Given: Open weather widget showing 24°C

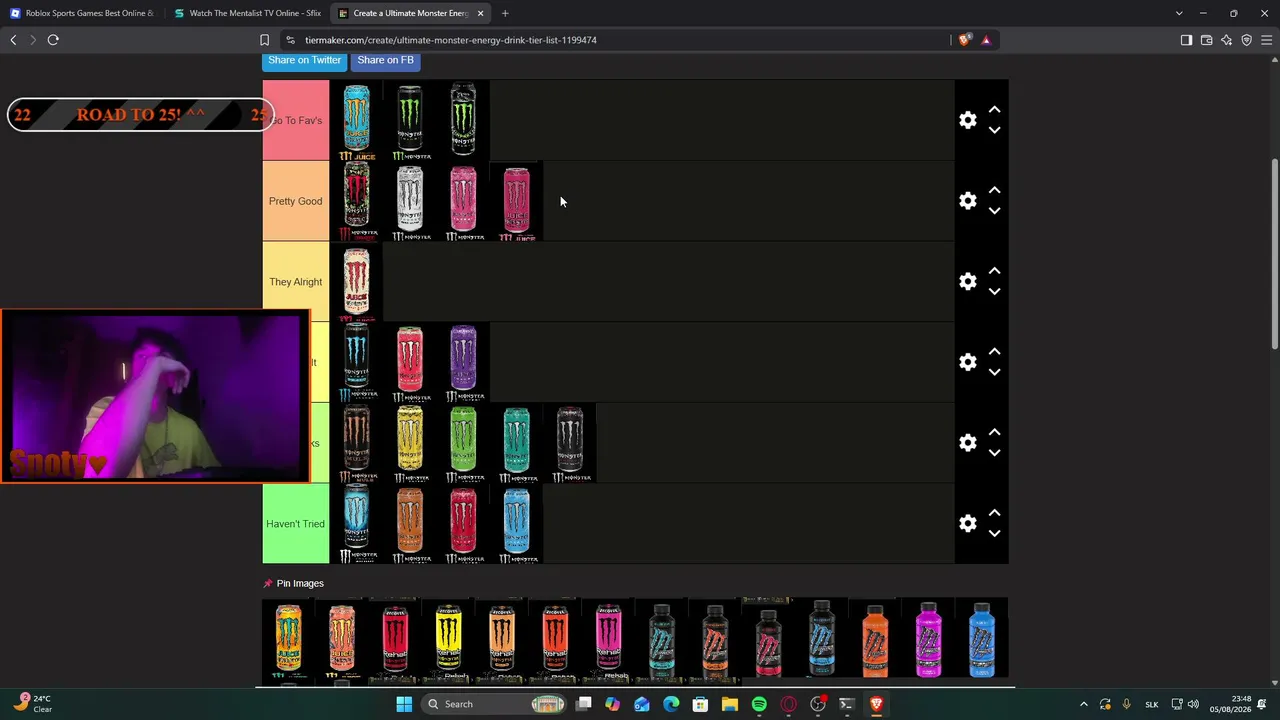Looking at the screenshot, I should [33, 704].
